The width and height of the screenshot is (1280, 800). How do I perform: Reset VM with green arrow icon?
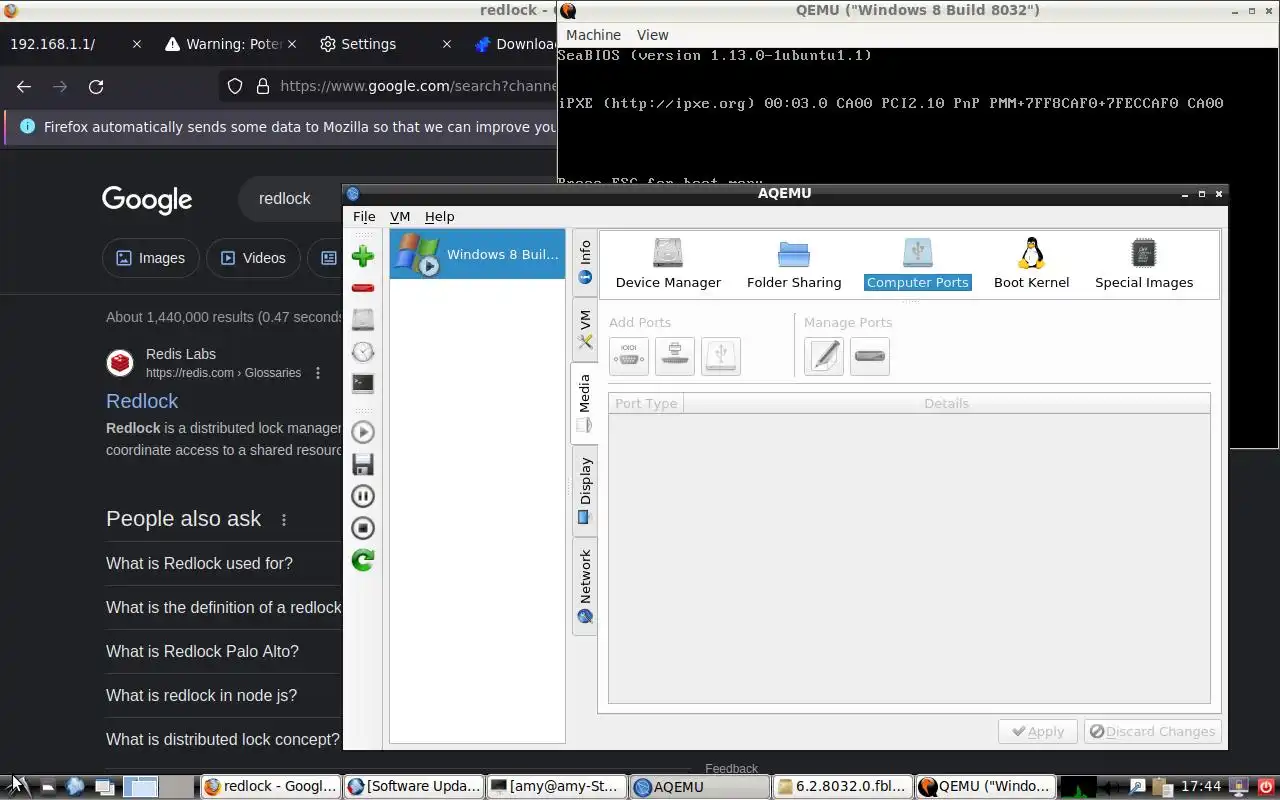[x=363, y=560]
